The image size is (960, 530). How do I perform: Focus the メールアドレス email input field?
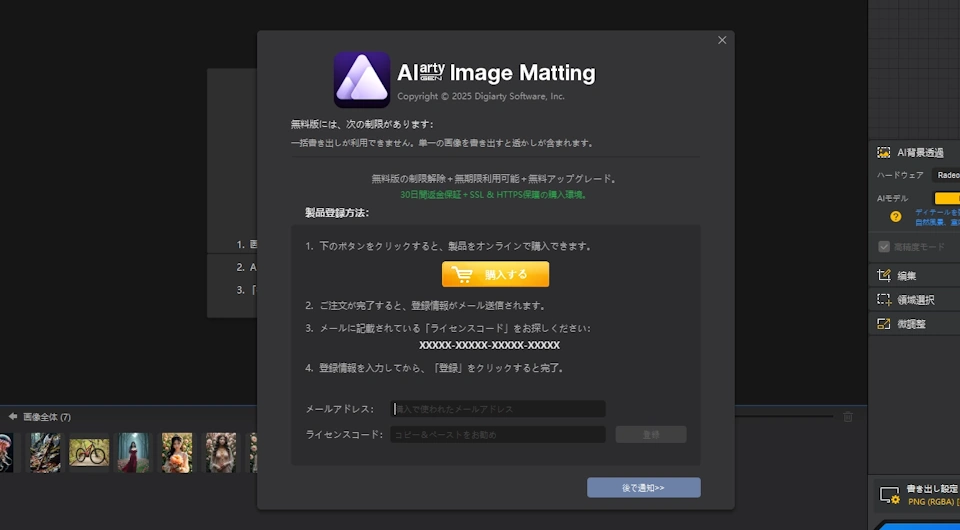tap(498, 409)
